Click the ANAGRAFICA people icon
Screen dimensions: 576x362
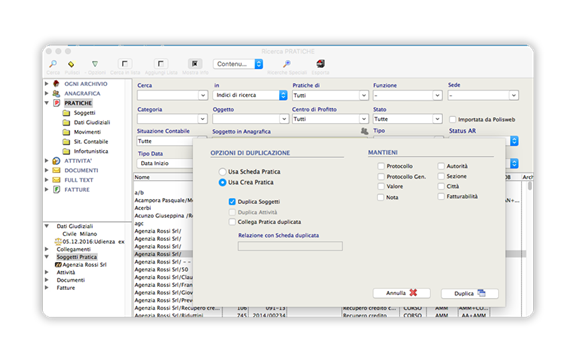tap(56, 93)
